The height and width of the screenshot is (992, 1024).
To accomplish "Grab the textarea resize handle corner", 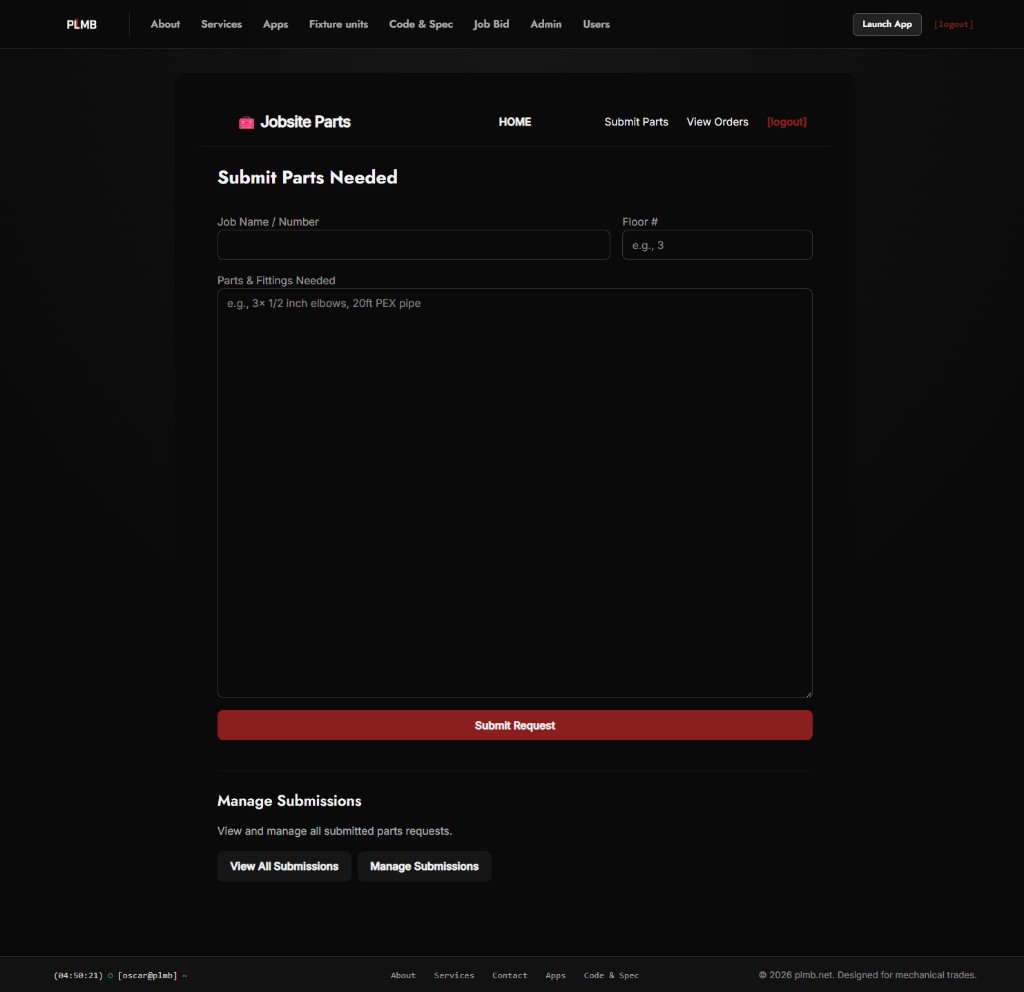I will 808,694.
